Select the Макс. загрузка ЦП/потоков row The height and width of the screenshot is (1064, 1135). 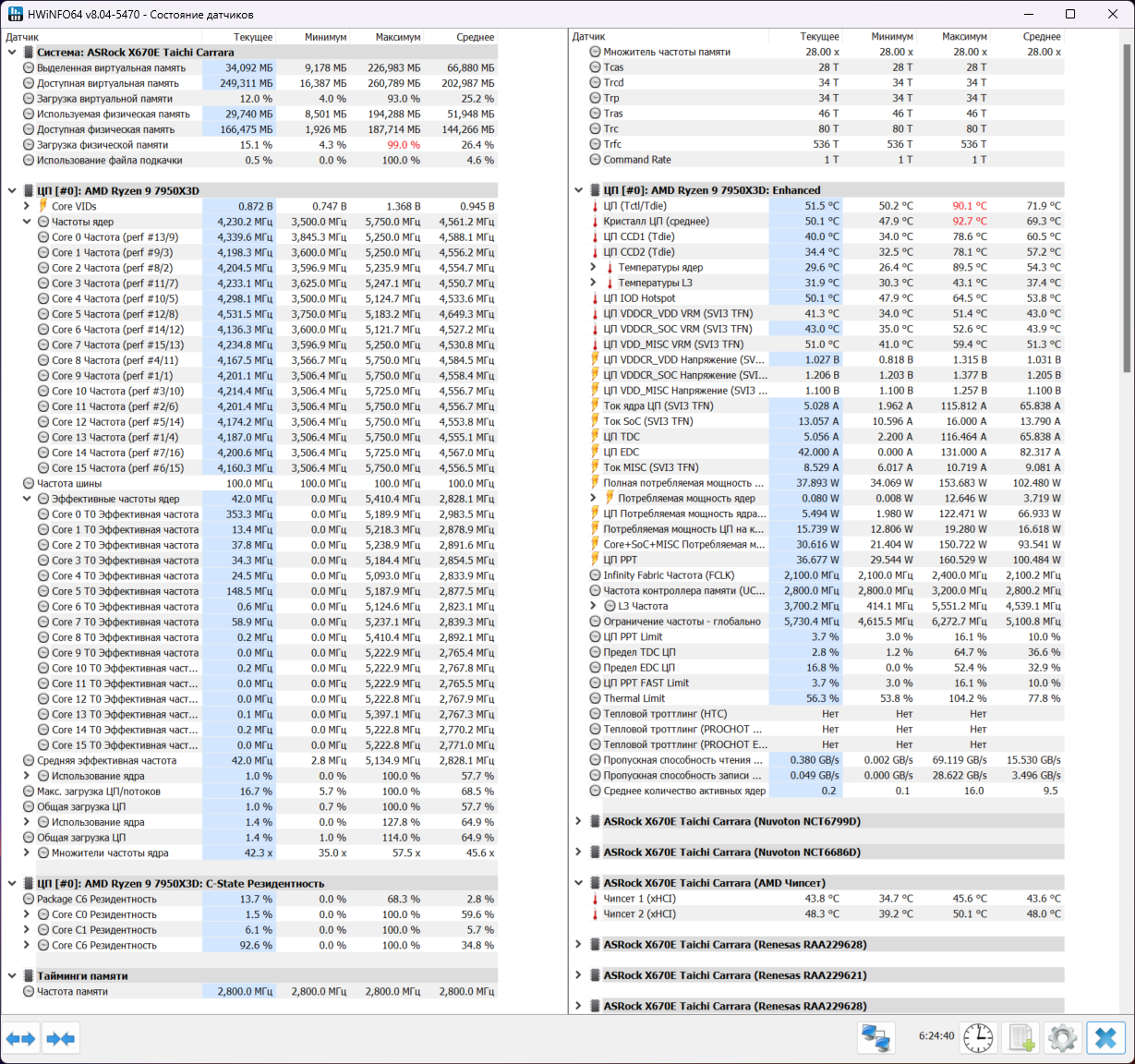click(250, 792)
